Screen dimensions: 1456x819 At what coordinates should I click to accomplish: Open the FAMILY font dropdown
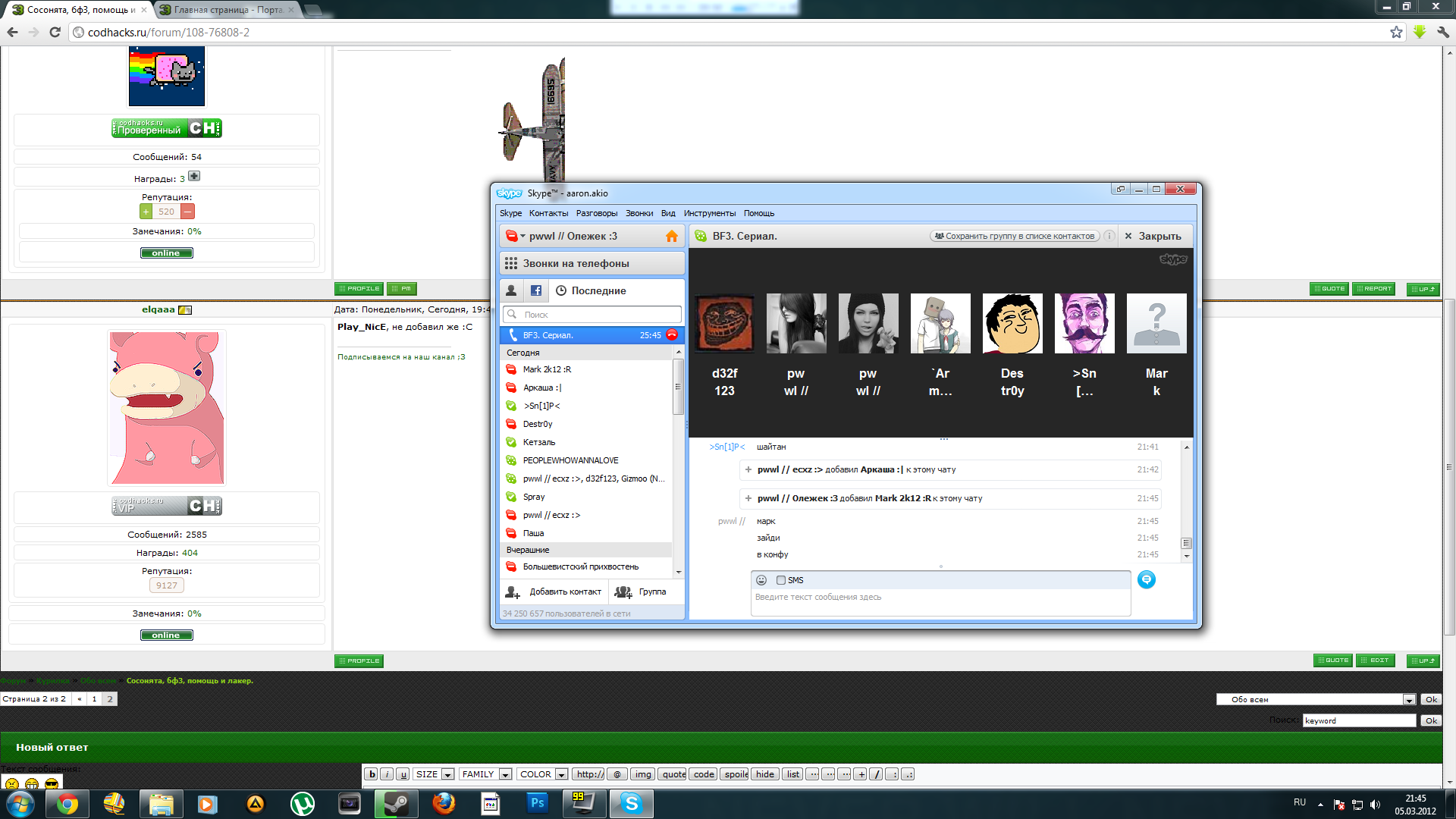pyautogui.click(x=485, y=774)
